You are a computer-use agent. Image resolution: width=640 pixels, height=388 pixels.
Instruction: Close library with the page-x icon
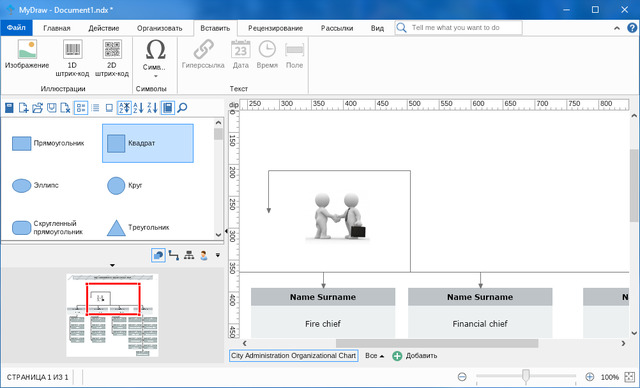(x=65, y=108)
